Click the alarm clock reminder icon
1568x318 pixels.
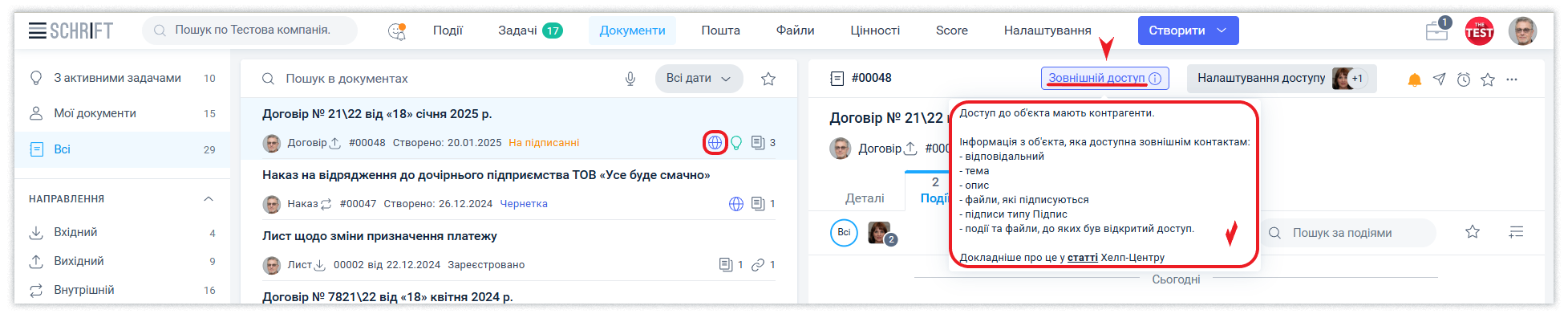(1464, 79)
